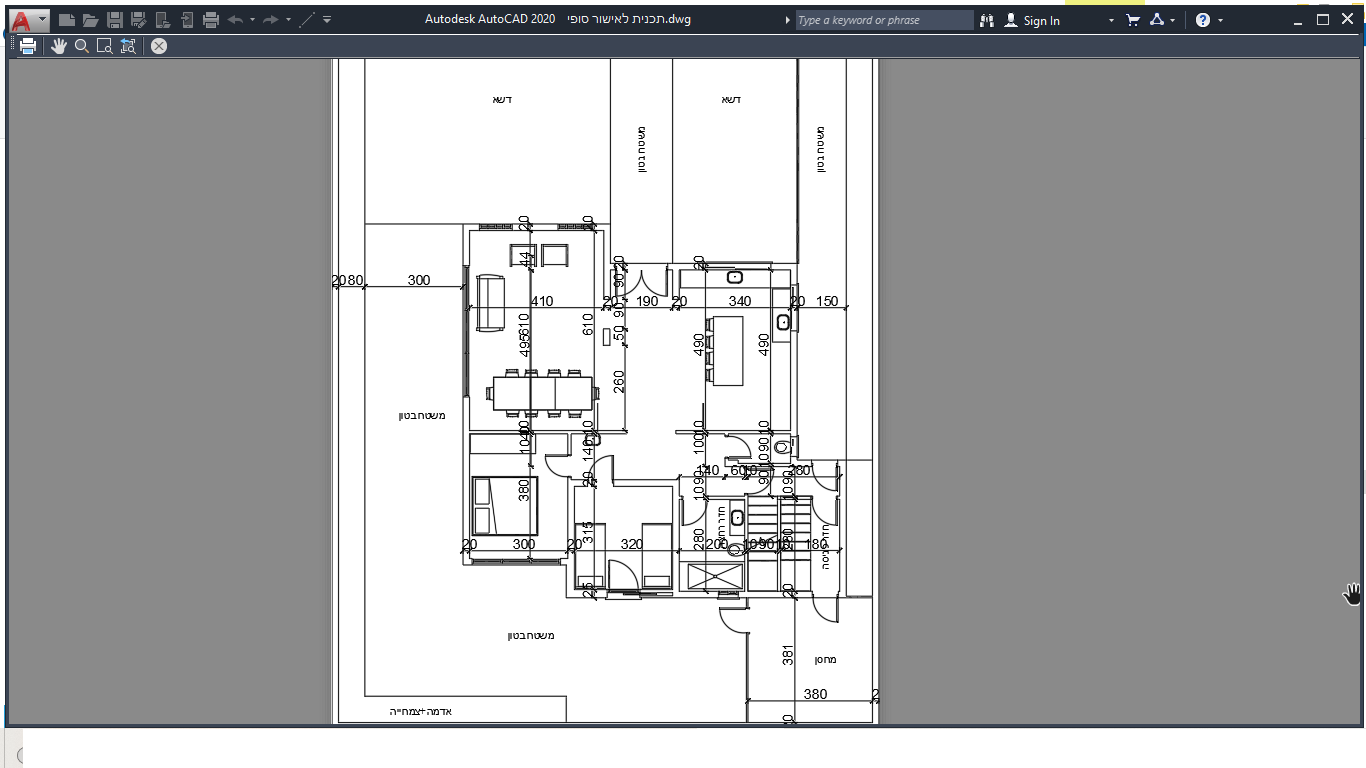Click the keyword or phrase search field

[x=884, y=20]
